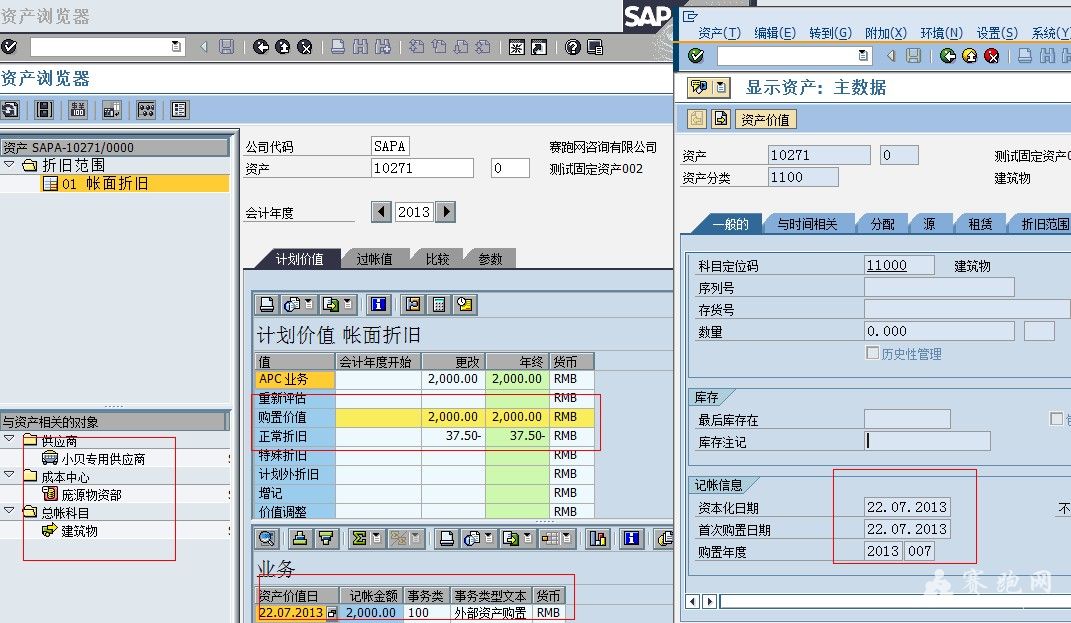Click Exit up-arrow icon in asset browser toolbar
The image size is (1071, 623).
pyautogui.click(x=282, y=46)
